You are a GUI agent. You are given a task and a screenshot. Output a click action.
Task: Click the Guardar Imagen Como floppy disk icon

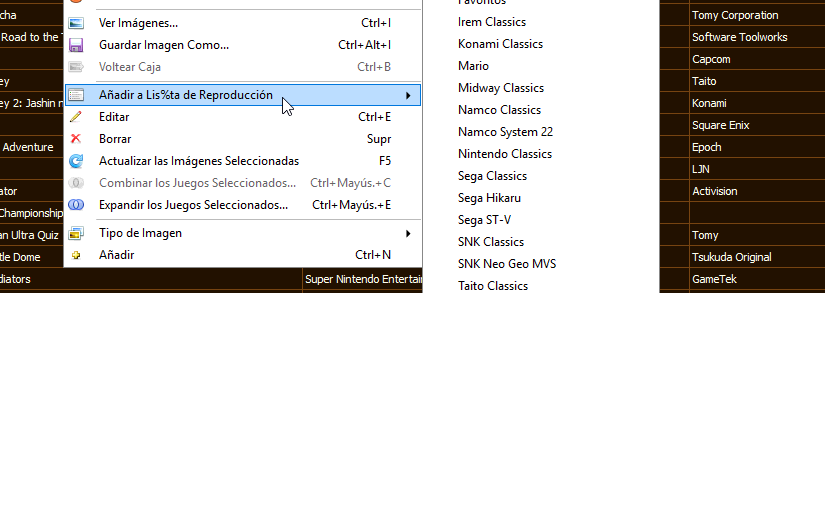[x=76, y=45]
